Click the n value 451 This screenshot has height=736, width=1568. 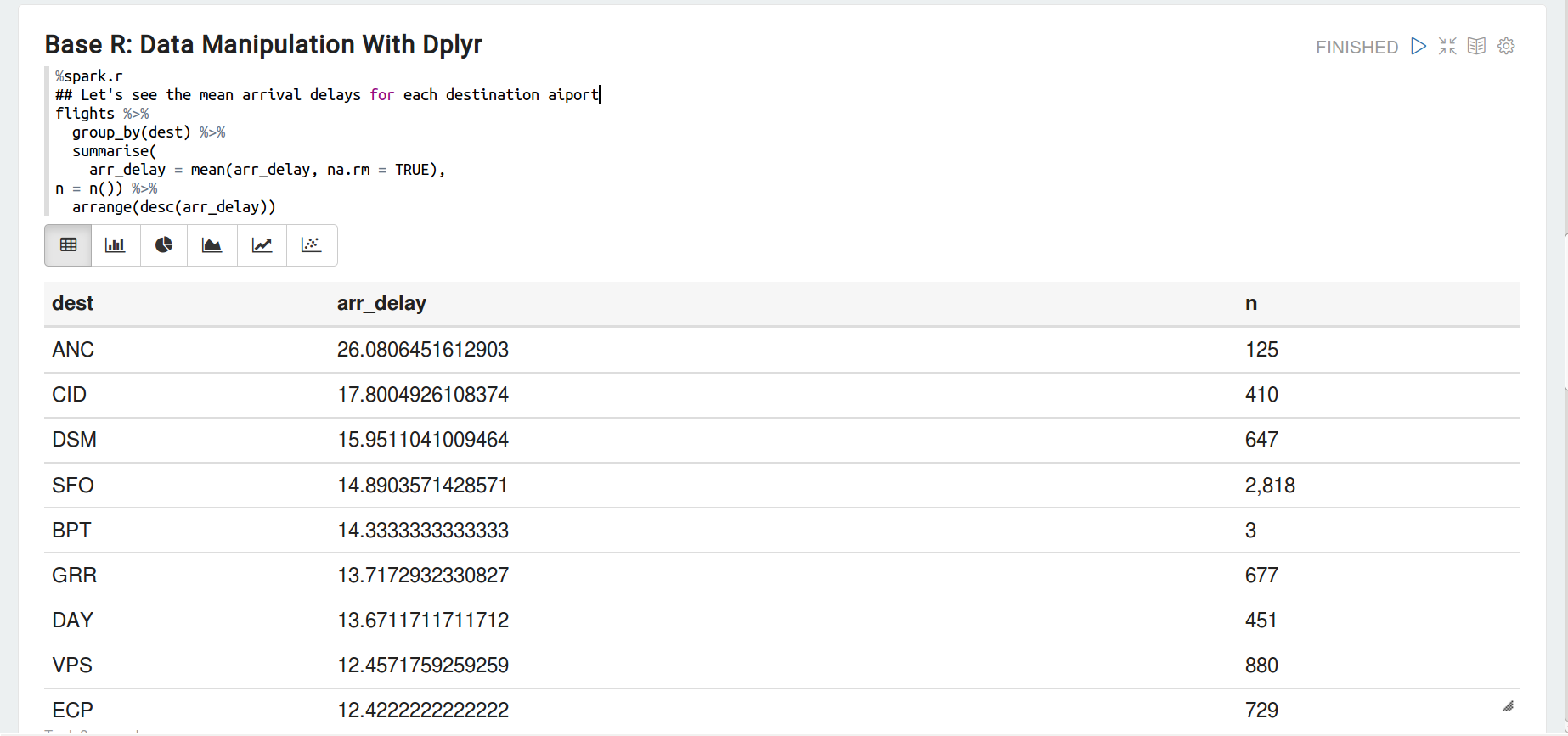(1261, 620)
